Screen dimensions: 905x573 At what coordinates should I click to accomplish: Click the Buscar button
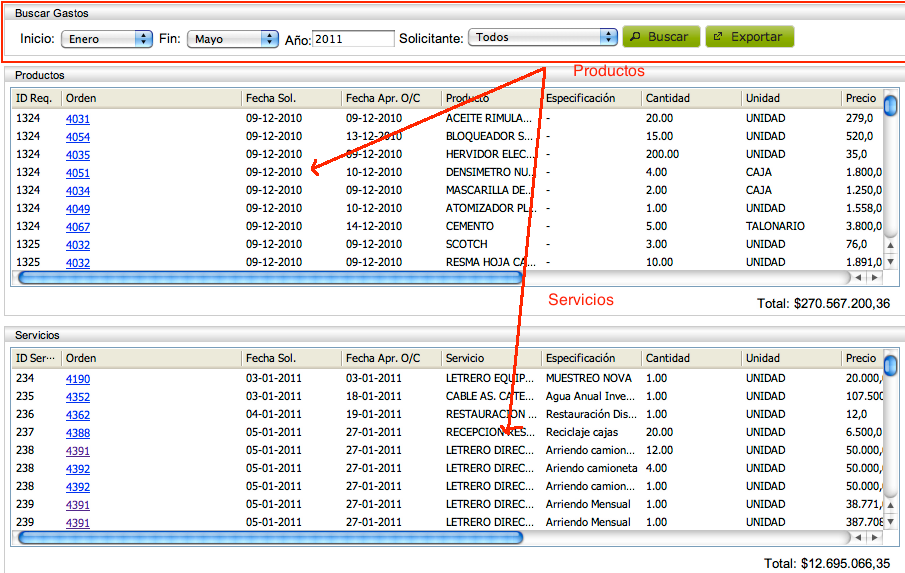[x=661, y=36]
